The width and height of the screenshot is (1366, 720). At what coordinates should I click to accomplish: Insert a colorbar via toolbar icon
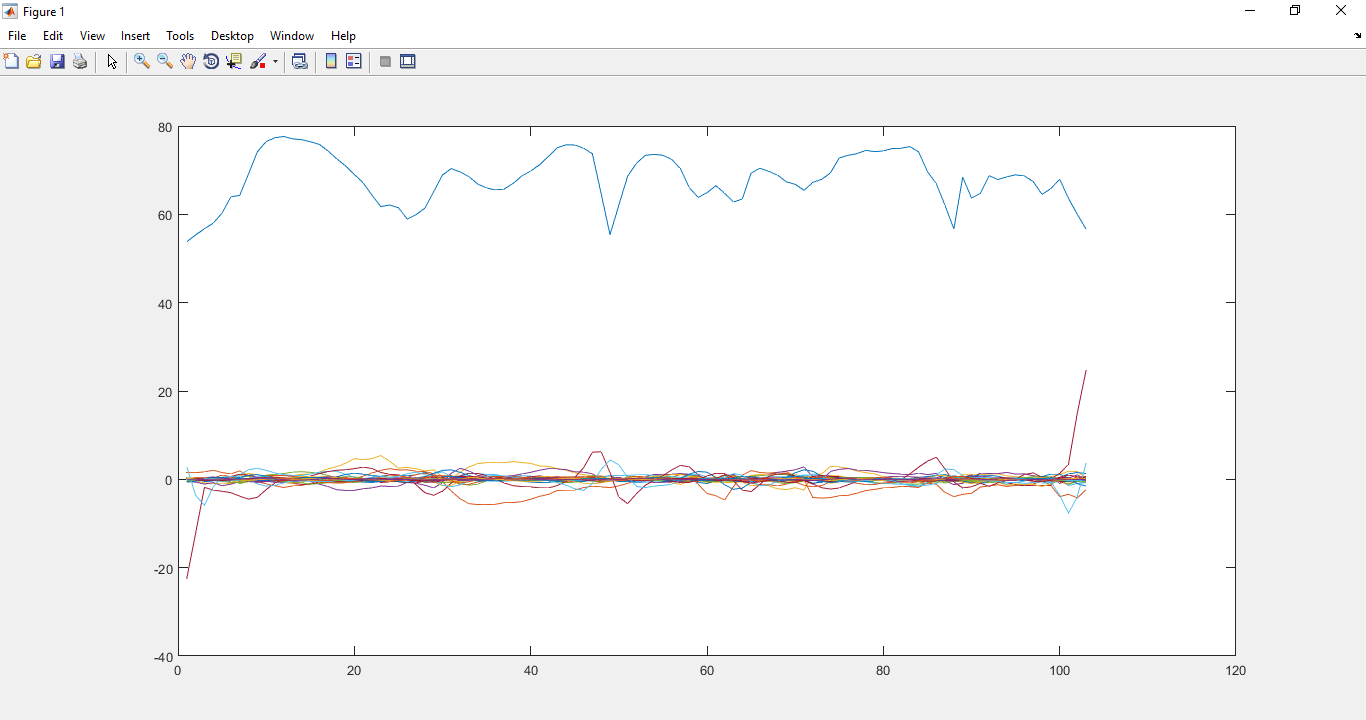coord(331,61)
